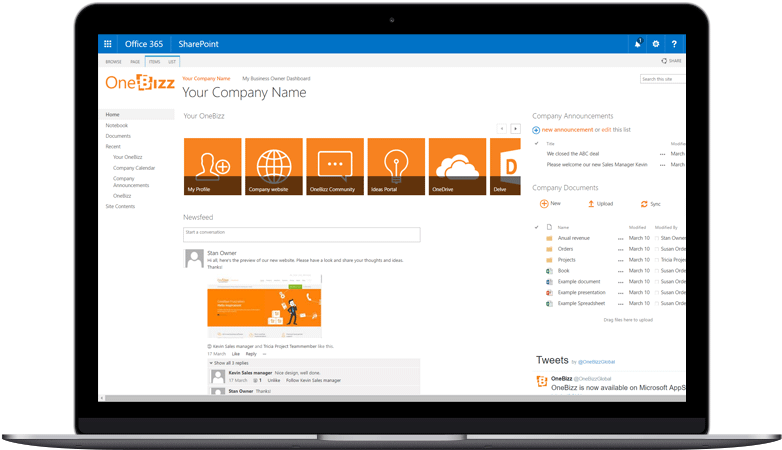Open the Office 365 app launcher grid

tap(108, 44)
